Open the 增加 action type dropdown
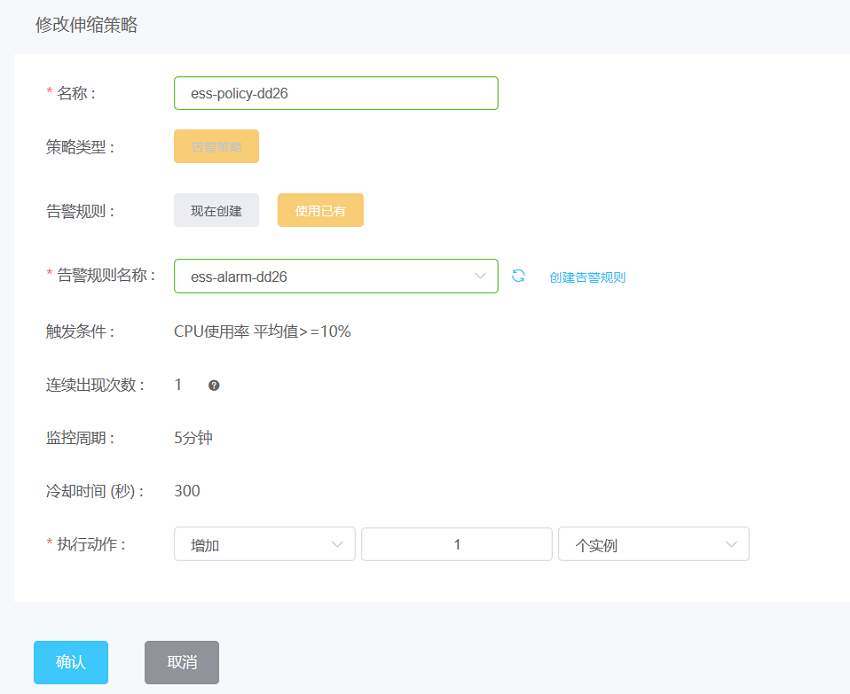Viewport: 850px width, 694px height. (265, 544)
